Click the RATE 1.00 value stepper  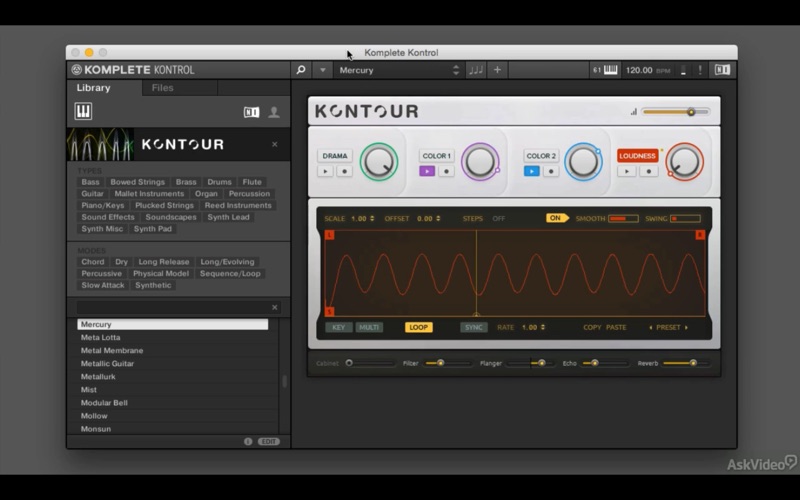[533, 328]
